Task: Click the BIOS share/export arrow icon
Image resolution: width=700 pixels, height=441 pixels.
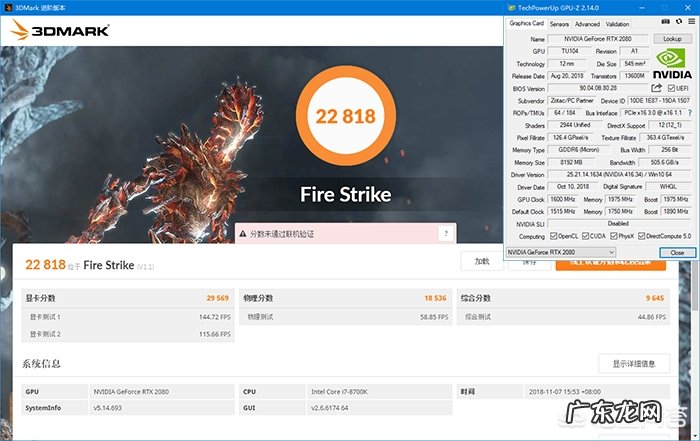Action: 656,88
